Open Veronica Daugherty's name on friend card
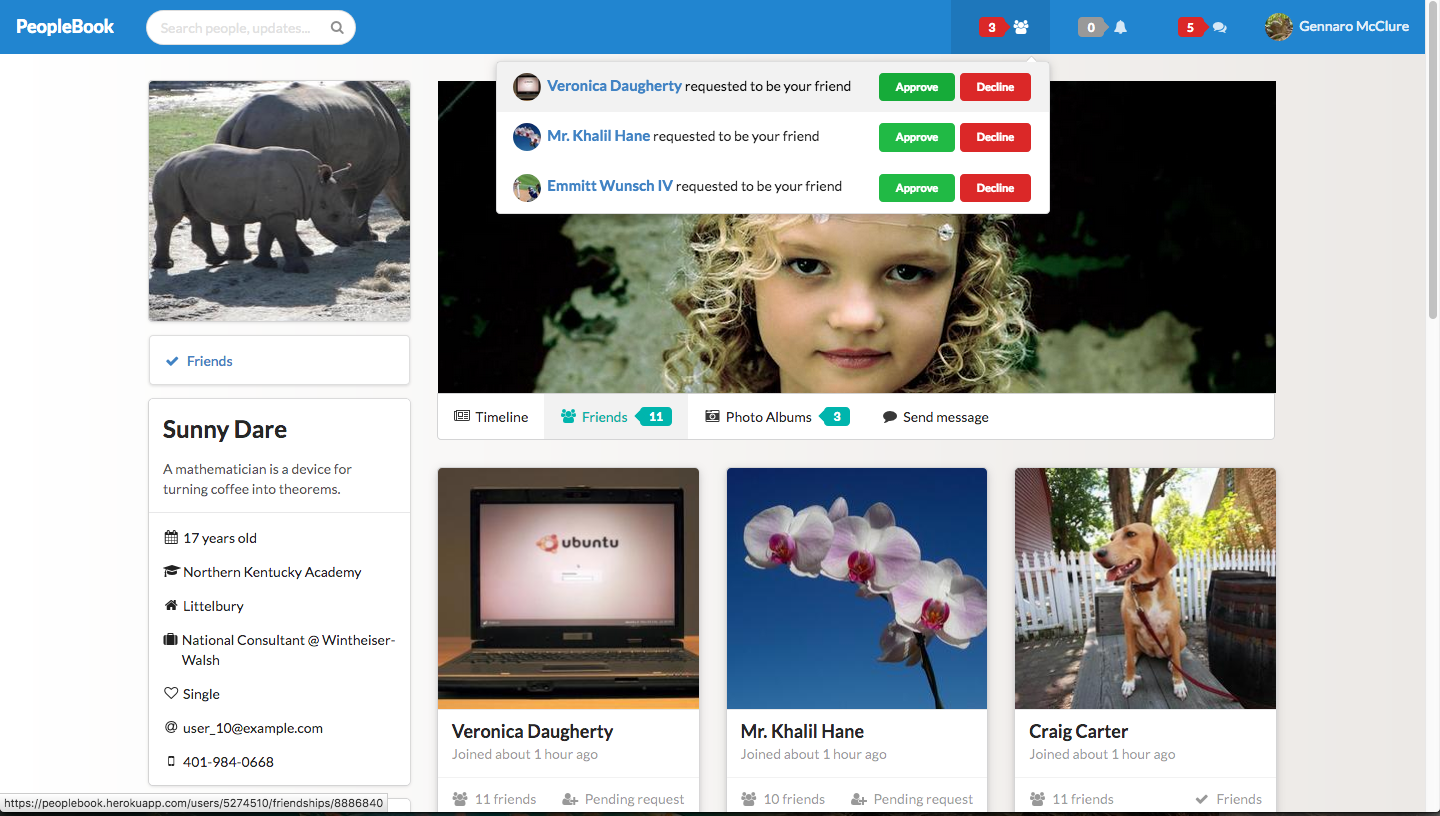The width and height of the screenshot is (1440, 816). (x=533, y=731)
